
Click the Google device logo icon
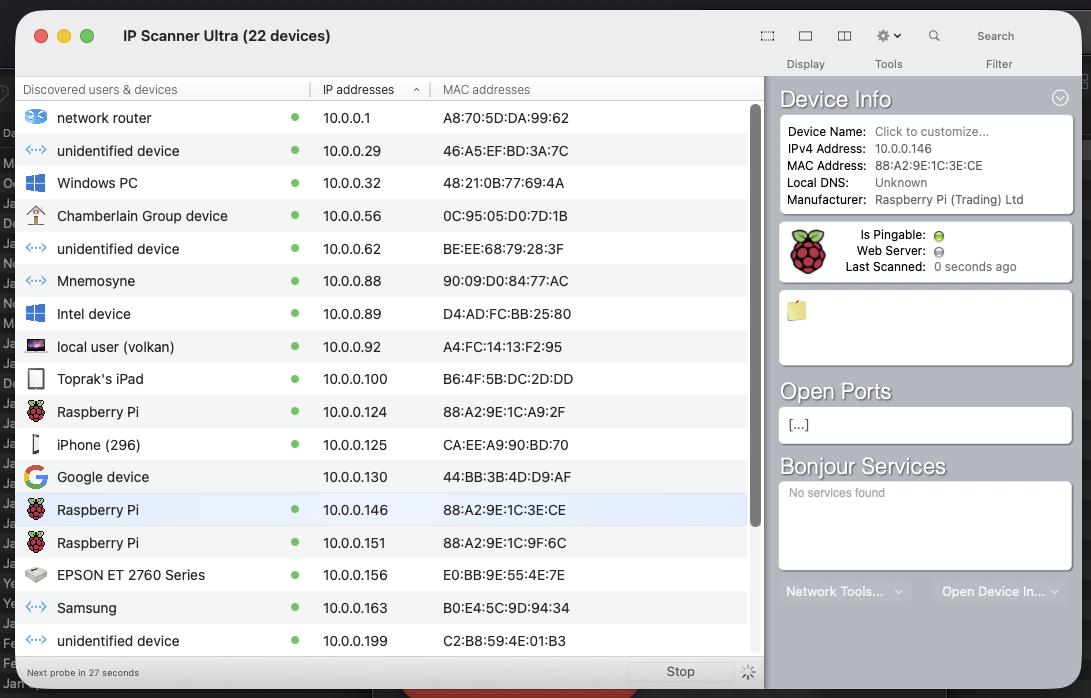[x=35, y=477]
